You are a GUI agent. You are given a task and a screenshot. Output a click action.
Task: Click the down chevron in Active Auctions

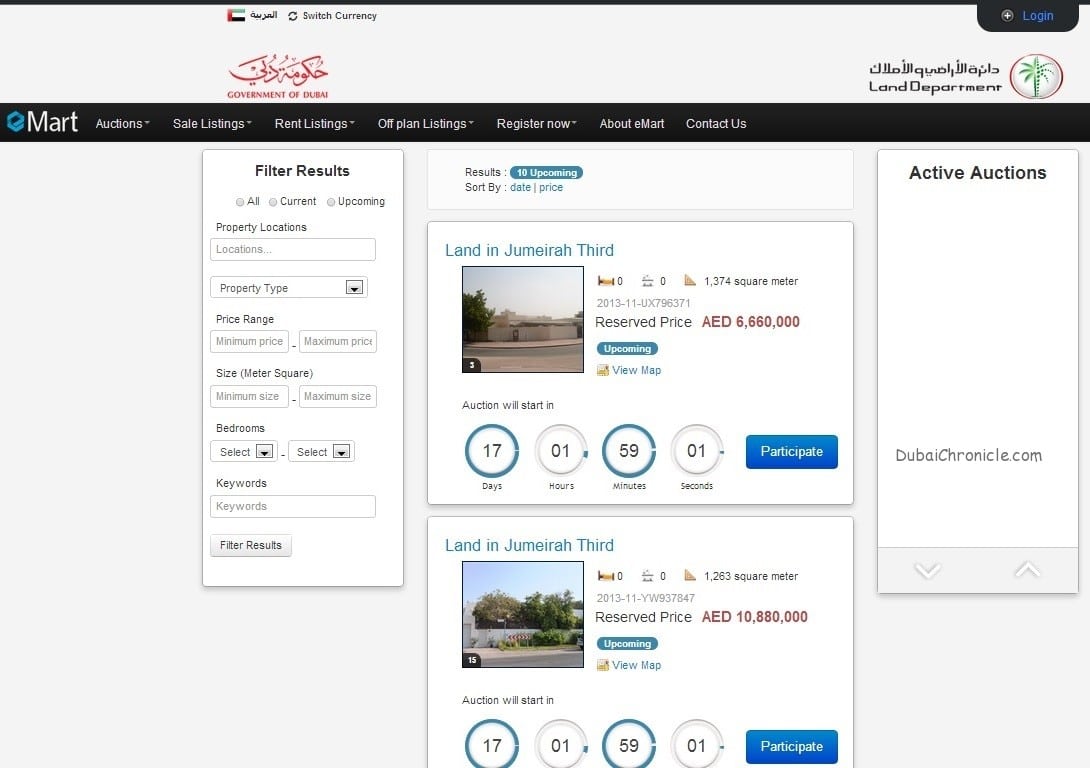pyautogui.click(x=927, y=571)
